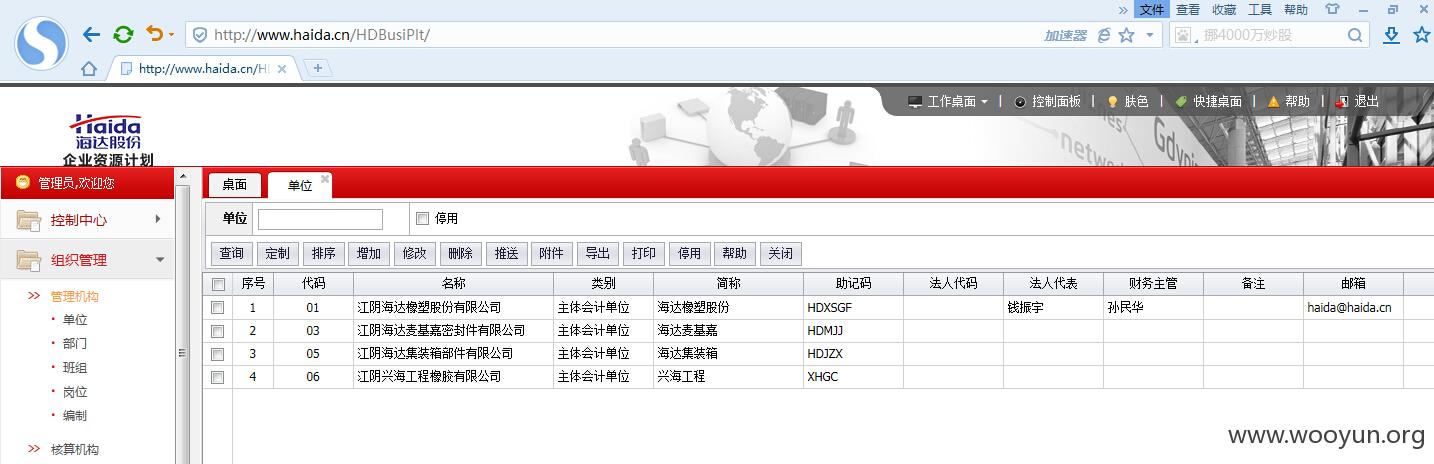Open the downloads arrow icon
Image resolution: width=1434 pixels, height=464 pixels.
point(1391,35)
